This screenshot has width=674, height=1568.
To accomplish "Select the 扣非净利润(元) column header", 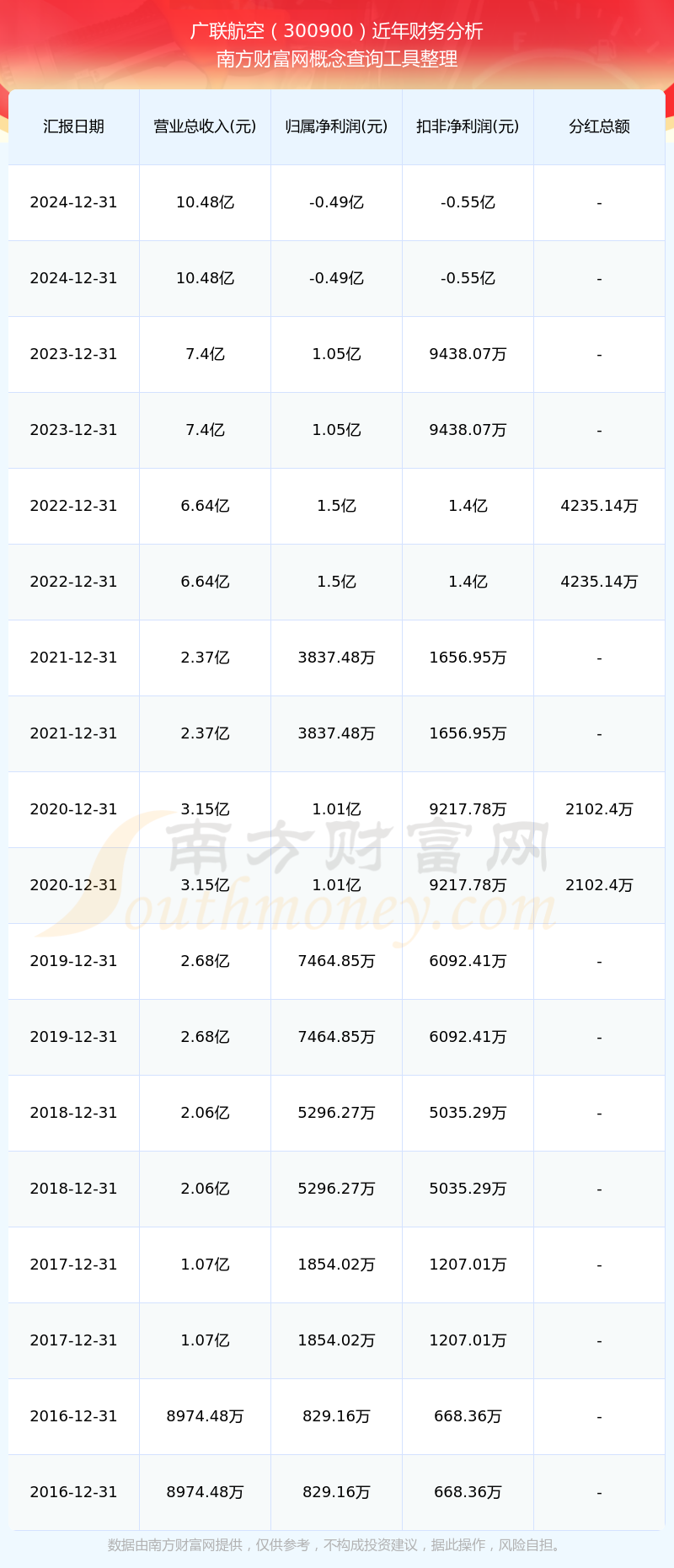I will click(x=468, y=126).
